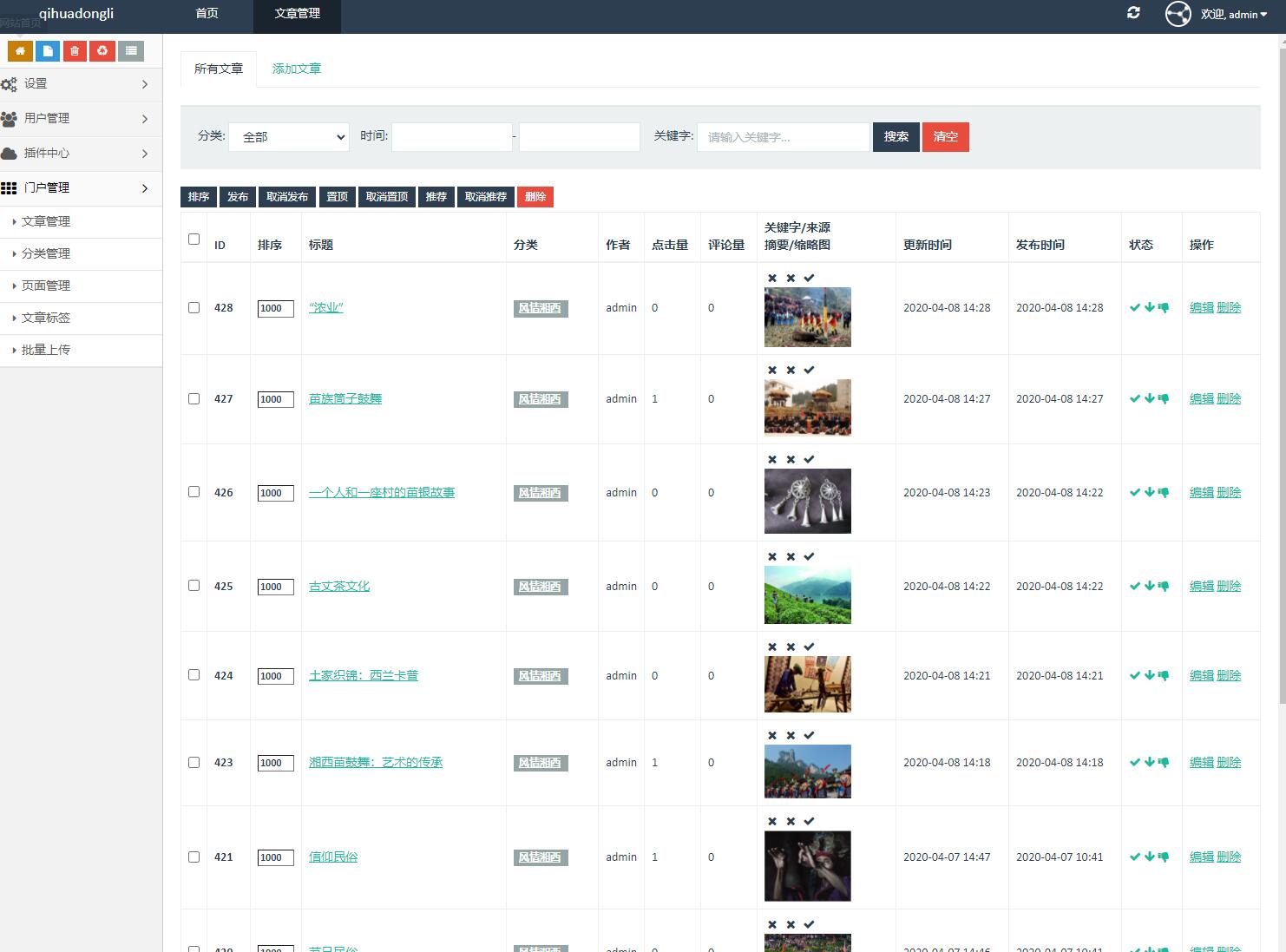Click 编辑 link for article 426
This screenshot has height=952, width=1286.
tap(1201, 493)
